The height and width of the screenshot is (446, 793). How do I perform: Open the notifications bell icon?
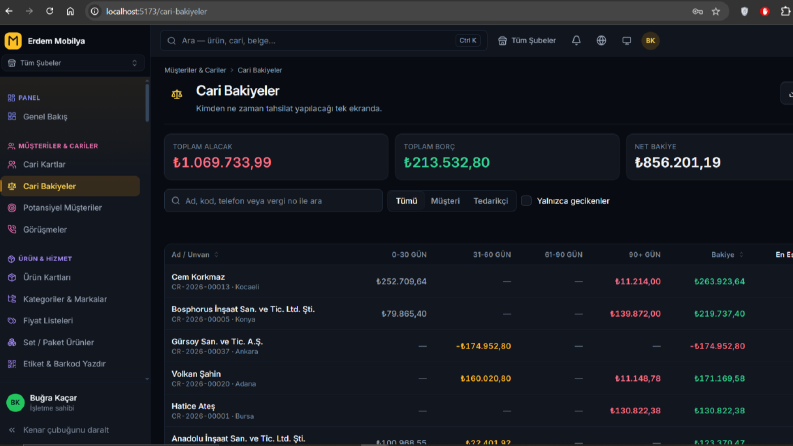576,40
